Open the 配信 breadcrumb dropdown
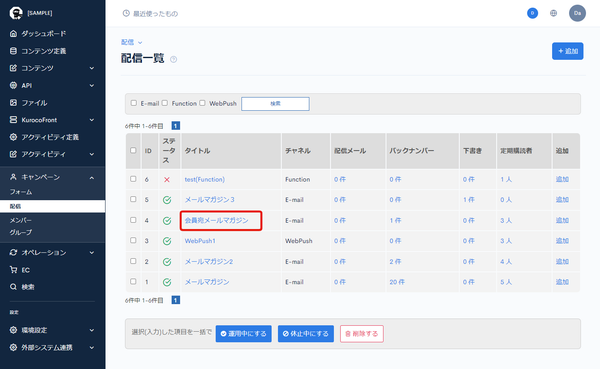The image size is (600, 369). pyautogui.click(x=132, y=42)
